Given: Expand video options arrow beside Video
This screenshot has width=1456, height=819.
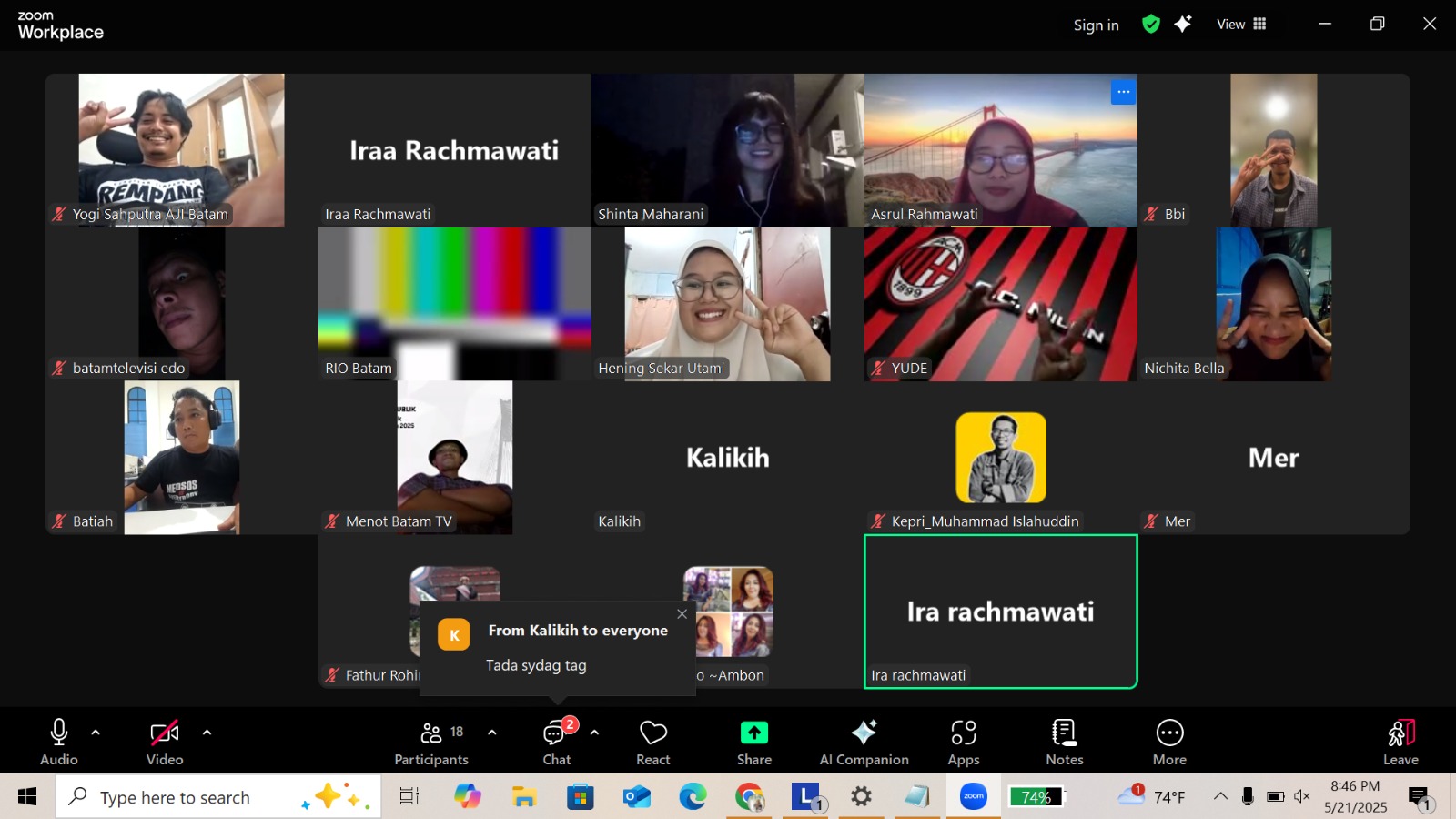Looking at the screenshot, I should [x=207, y=733].
